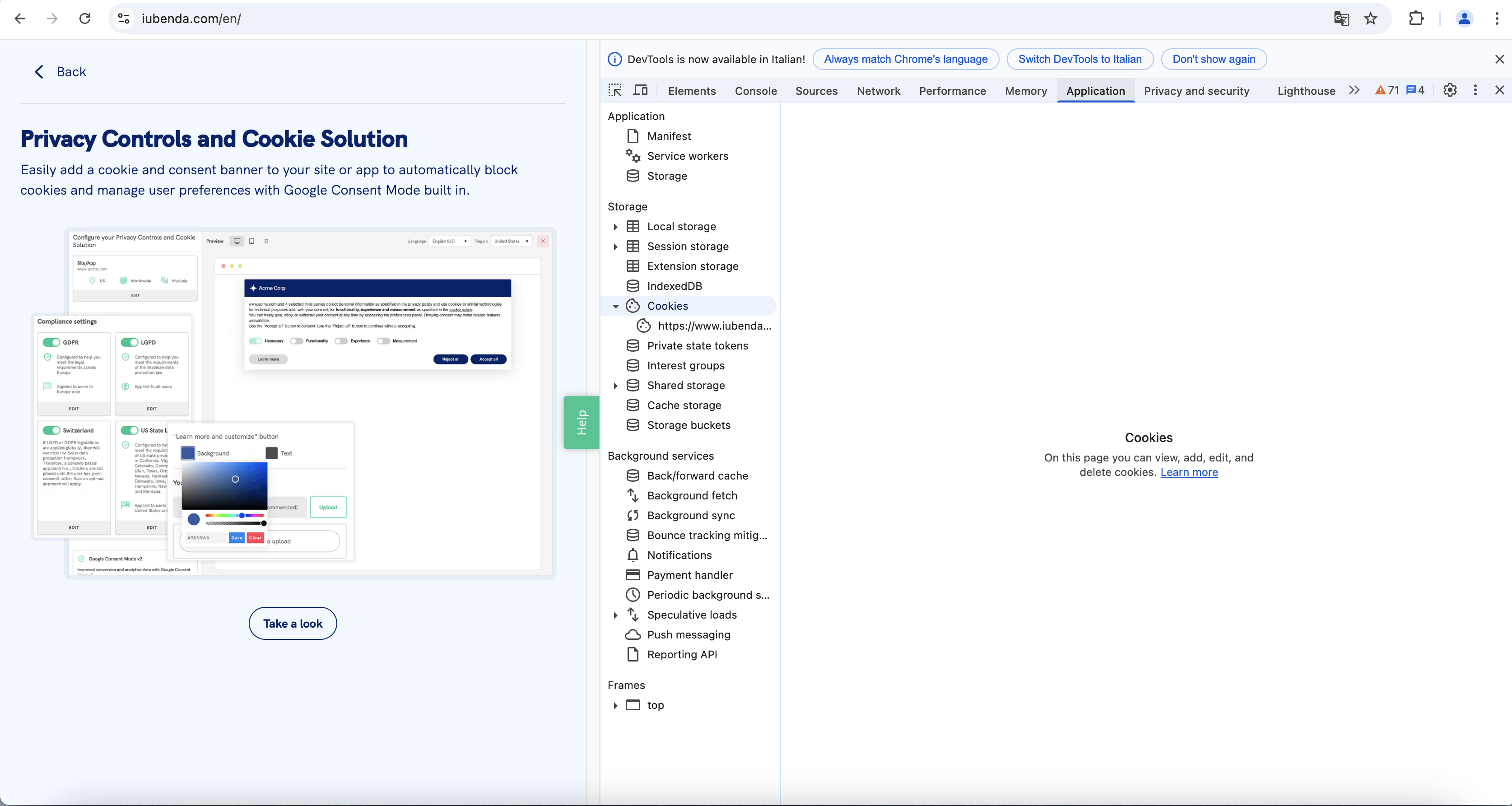Bookmark this page with star icon
The width and height of the screenshot is (1512, 806).
pos(1371,19)
